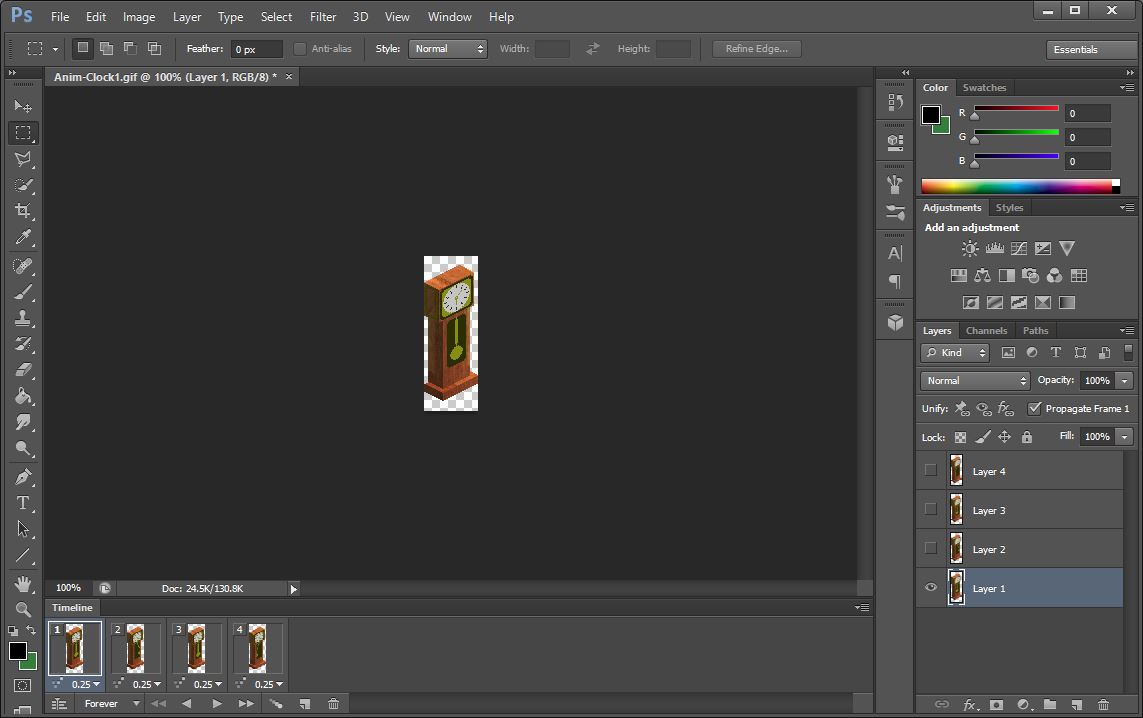This screenshot has width=1143, height=718.
Task: Show Layer 2 visibility
Action: pos(931,548)
